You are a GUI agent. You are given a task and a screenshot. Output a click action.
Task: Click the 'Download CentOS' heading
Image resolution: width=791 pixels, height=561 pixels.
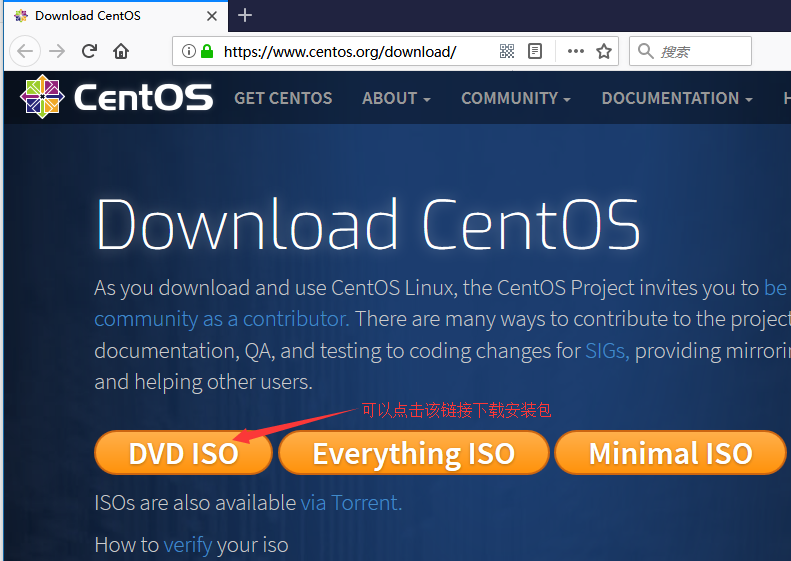(368, 224)
